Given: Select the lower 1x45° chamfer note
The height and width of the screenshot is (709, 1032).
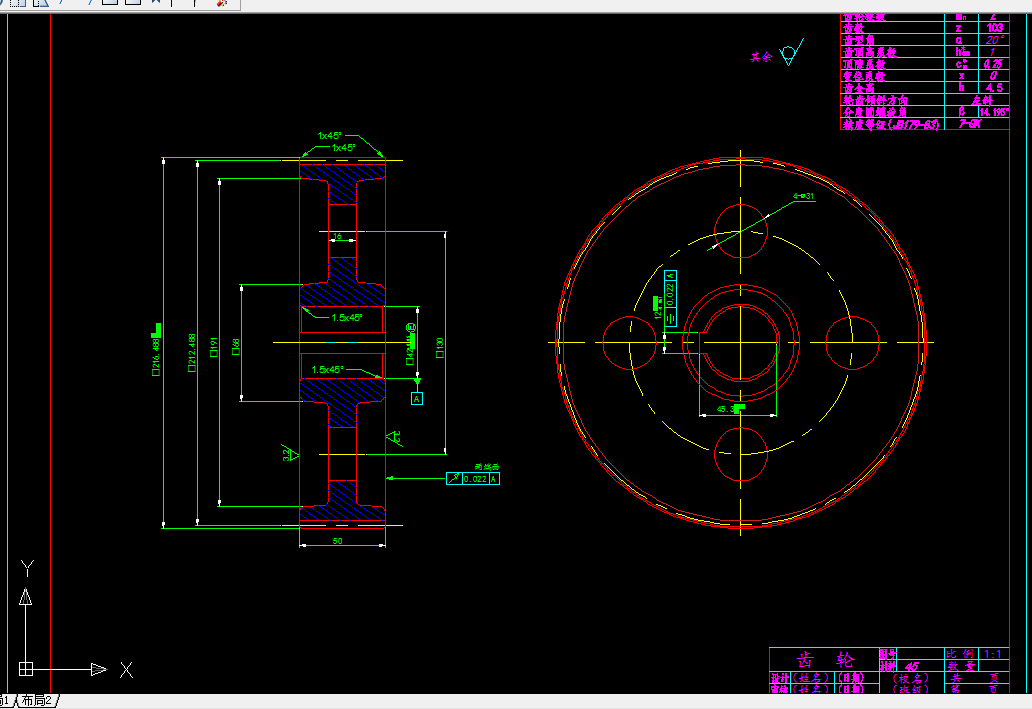Looking at the screenshot, I should tap(344, 147).
